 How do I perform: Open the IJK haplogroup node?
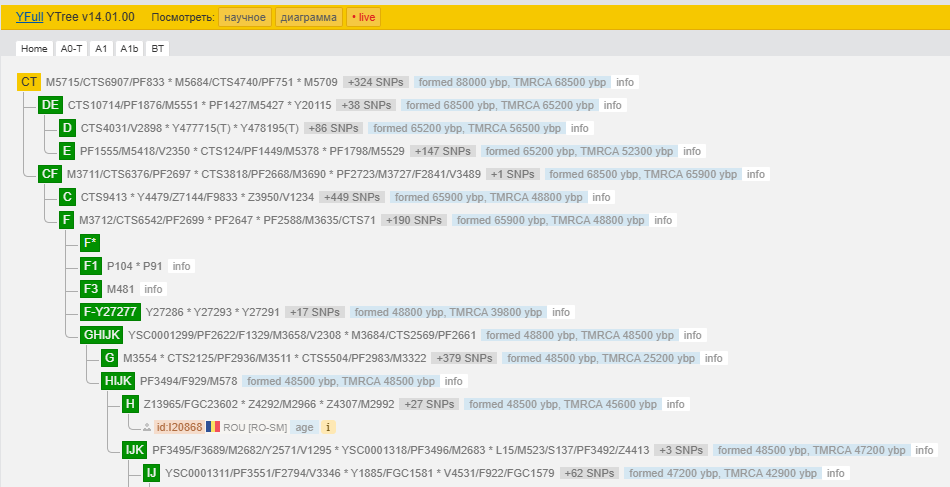135,451
